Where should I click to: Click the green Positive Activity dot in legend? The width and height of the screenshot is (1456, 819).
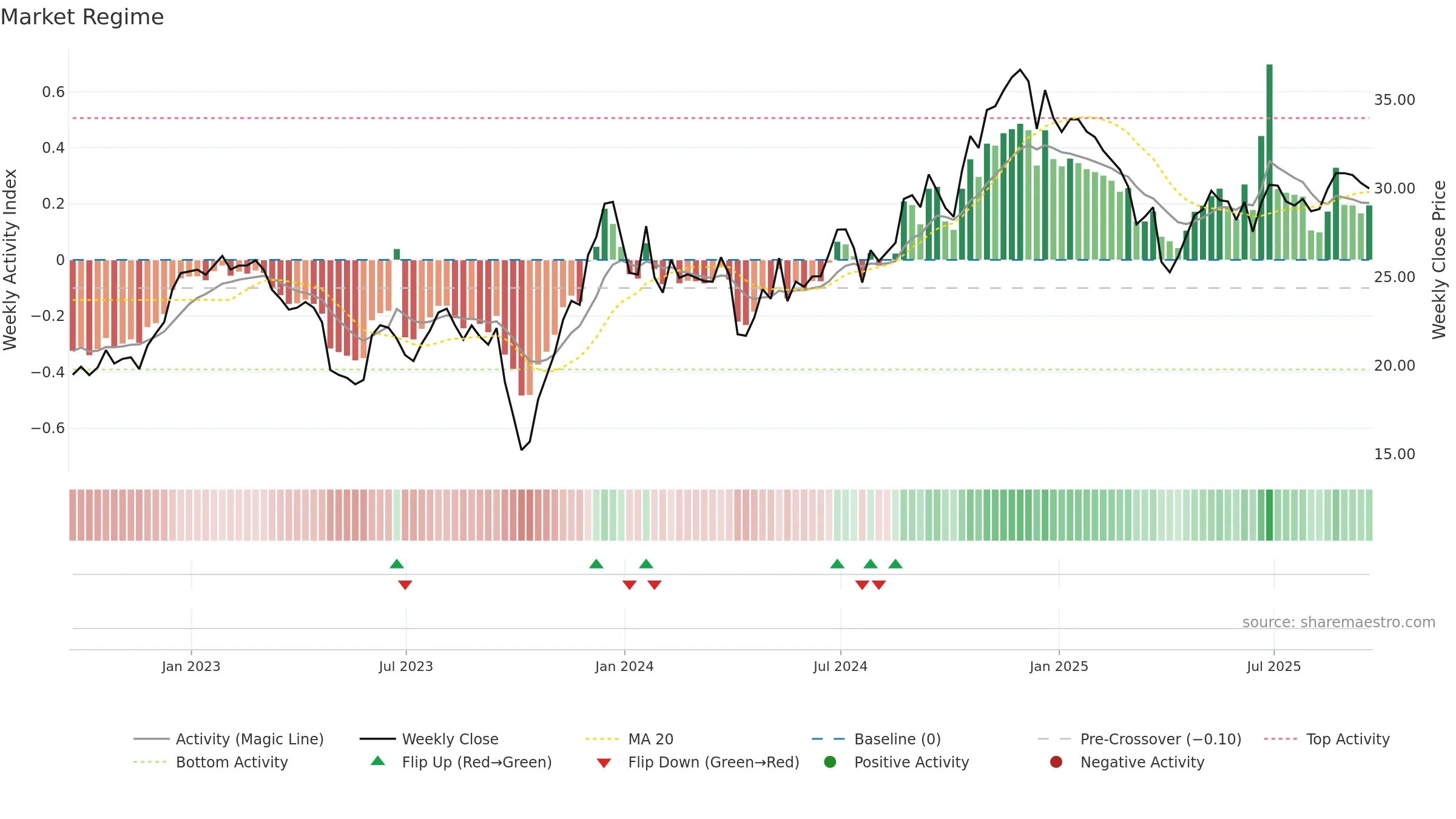point(831,762)
